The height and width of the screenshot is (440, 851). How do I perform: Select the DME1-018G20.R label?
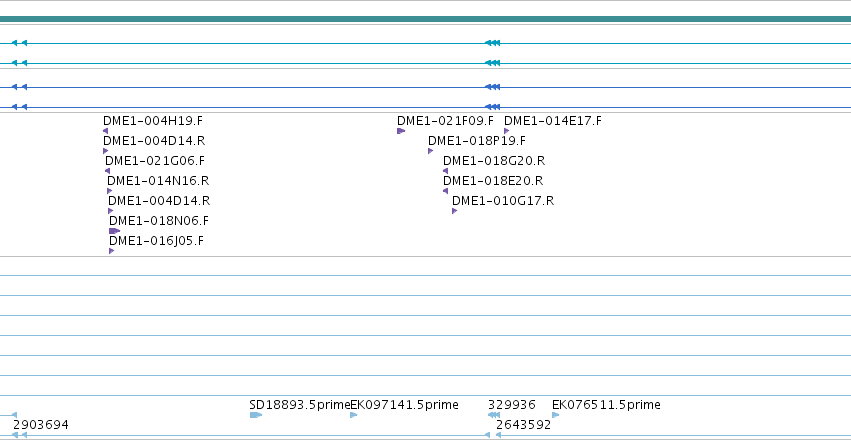click(x=494, y=161)
